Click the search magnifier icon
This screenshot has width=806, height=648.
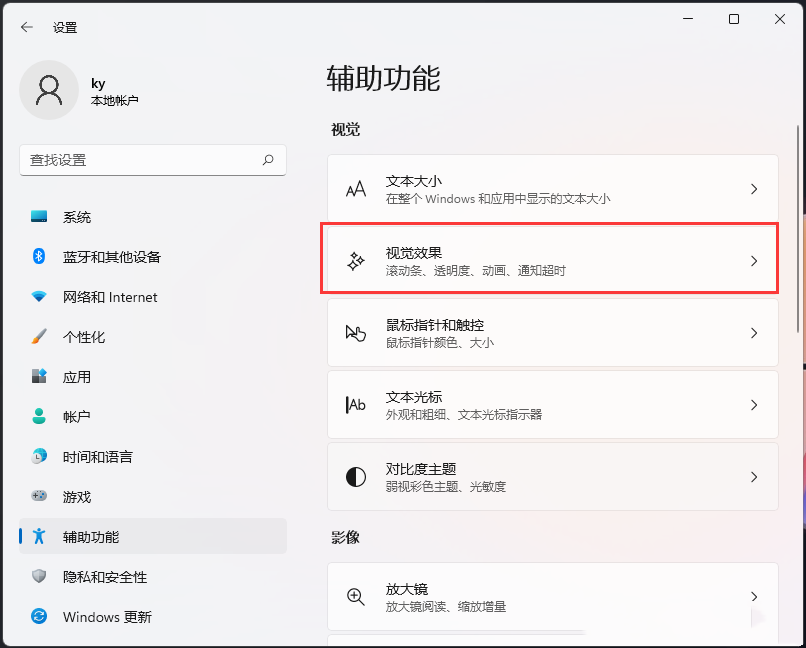268,160
